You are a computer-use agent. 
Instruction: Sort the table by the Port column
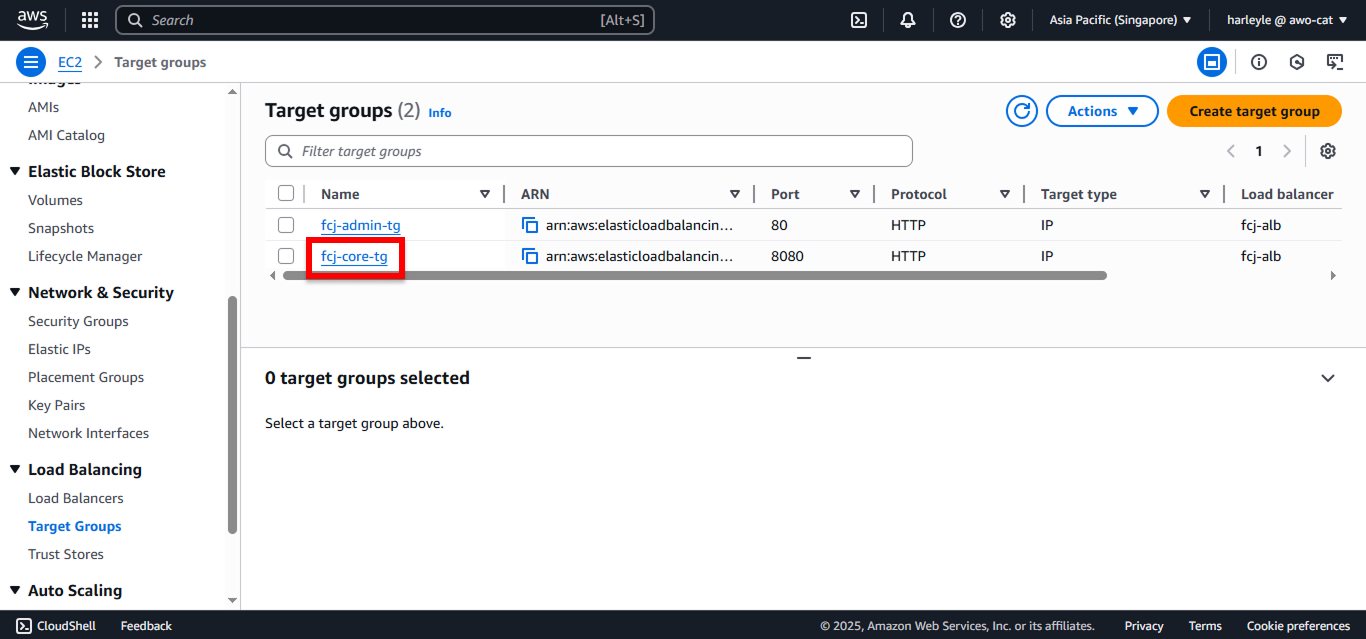pyautogui.click(x=855, y=194)
